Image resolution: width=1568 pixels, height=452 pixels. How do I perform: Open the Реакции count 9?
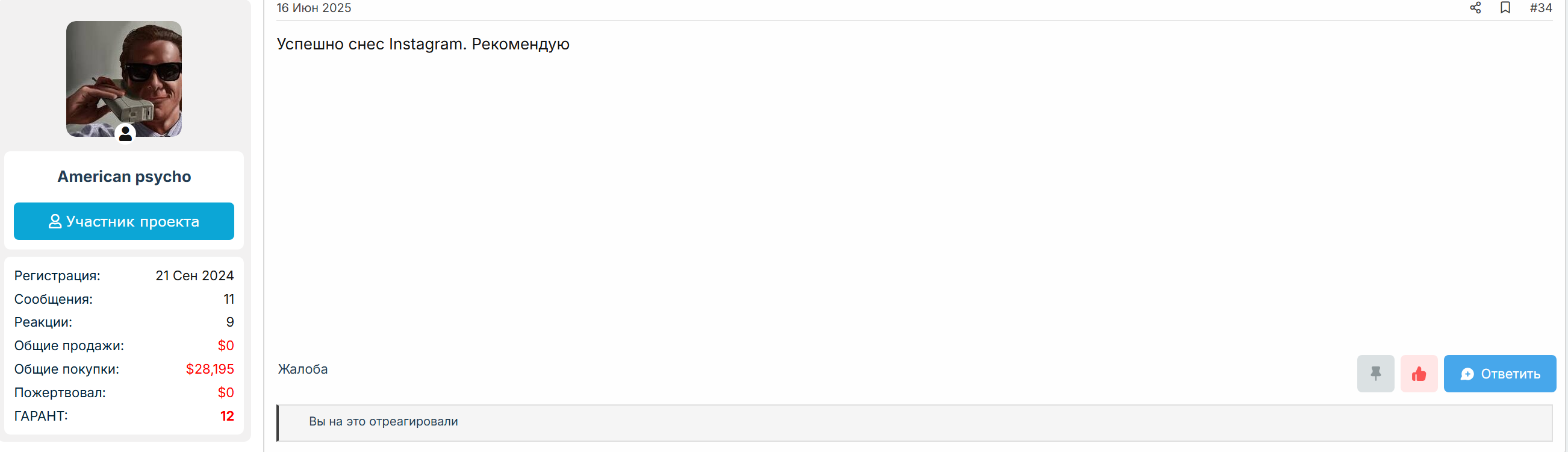click(230, 322)
